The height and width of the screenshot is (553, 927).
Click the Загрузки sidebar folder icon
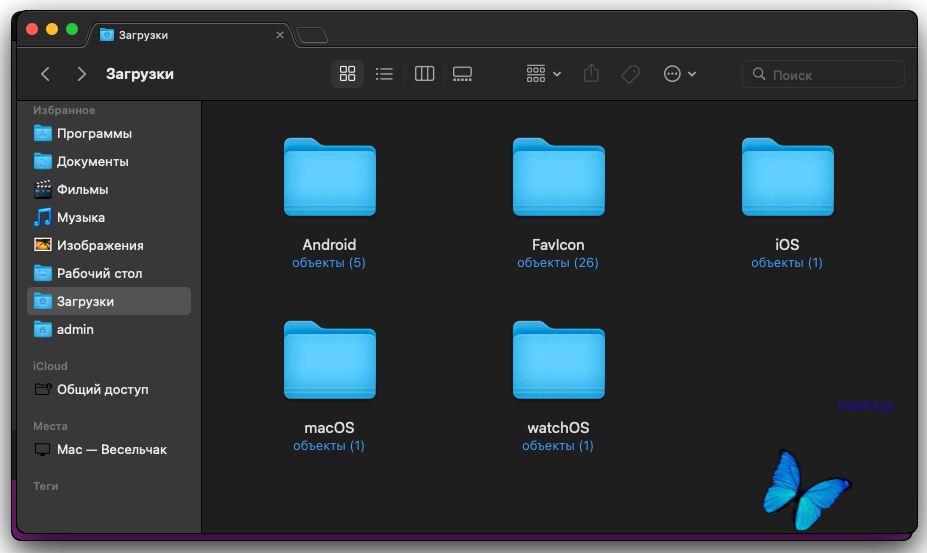[43, 300]
